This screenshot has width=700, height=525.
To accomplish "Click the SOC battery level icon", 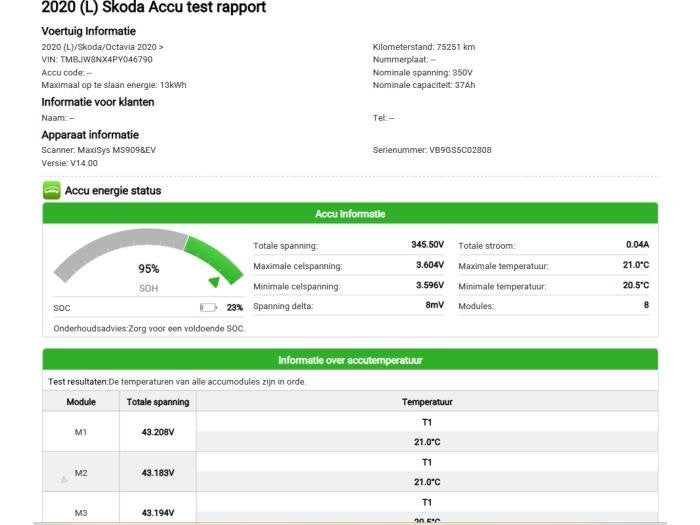I will click(x=208, y=308).
